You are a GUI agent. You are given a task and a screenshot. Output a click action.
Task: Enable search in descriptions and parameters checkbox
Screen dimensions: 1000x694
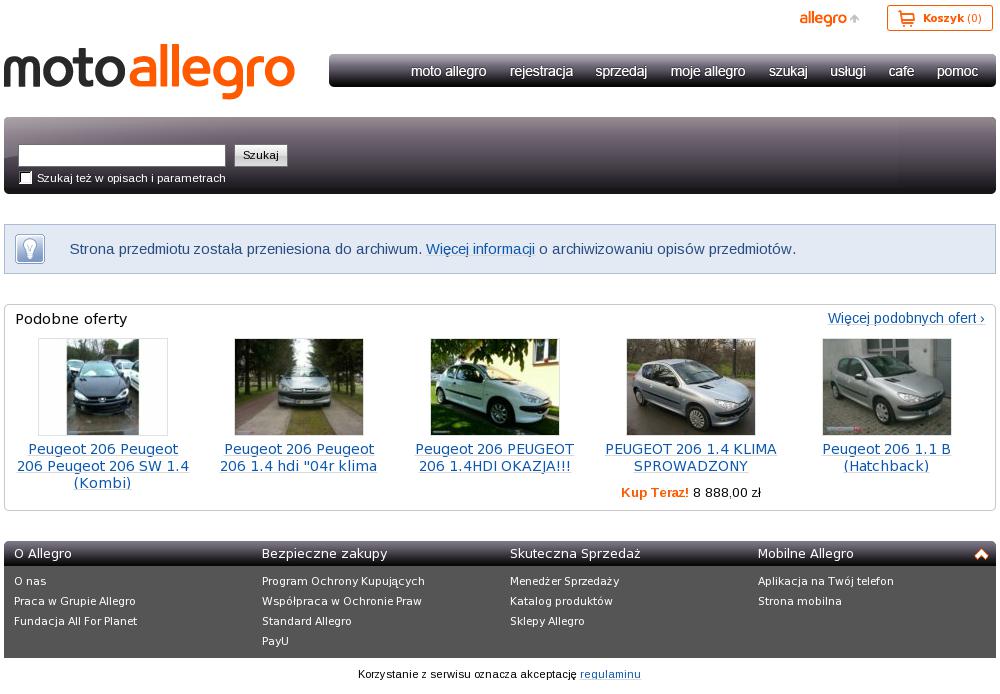point(26,178)
